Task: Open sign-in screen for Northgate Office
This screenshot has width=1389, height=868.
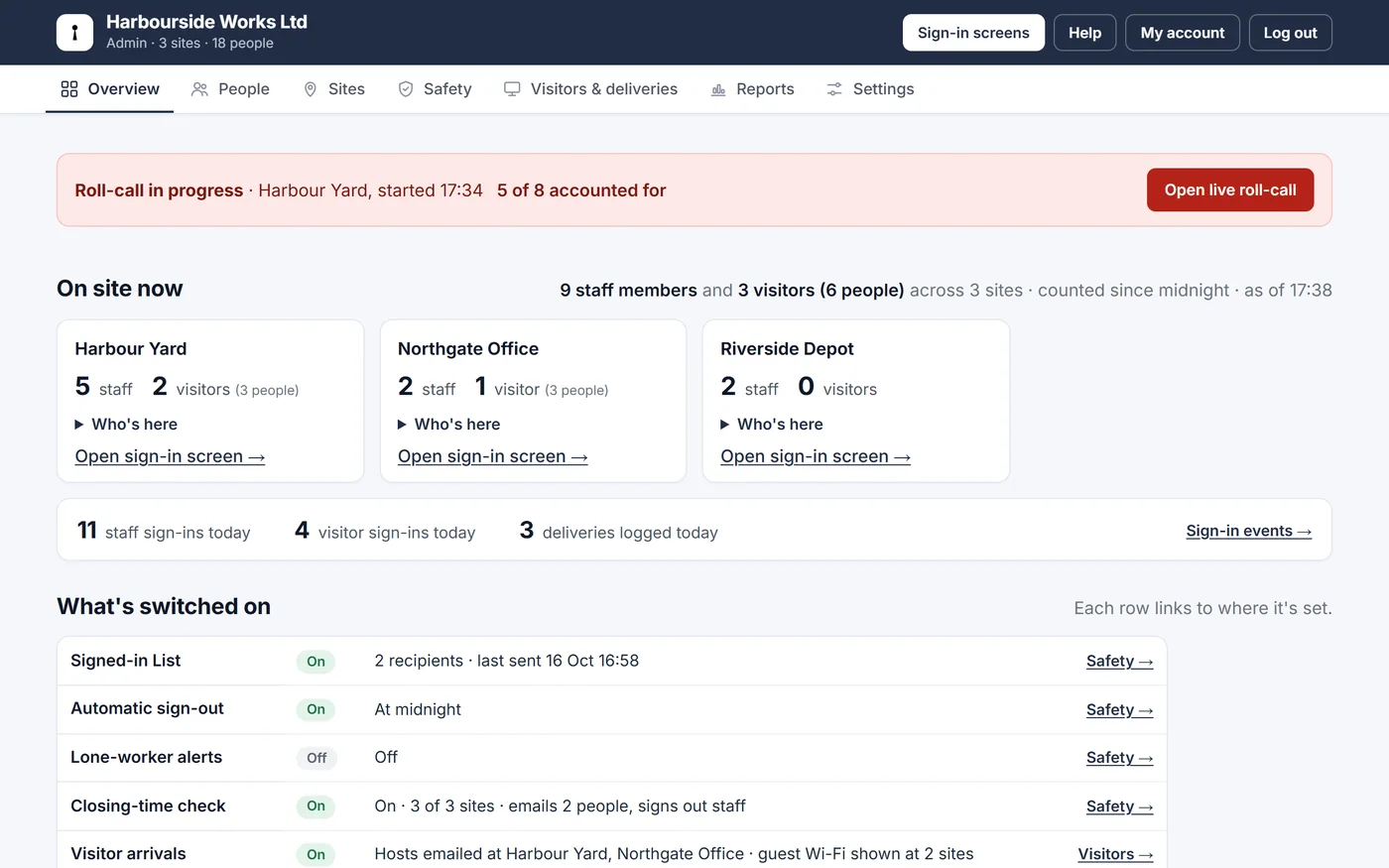Action: tap(493, 456)
